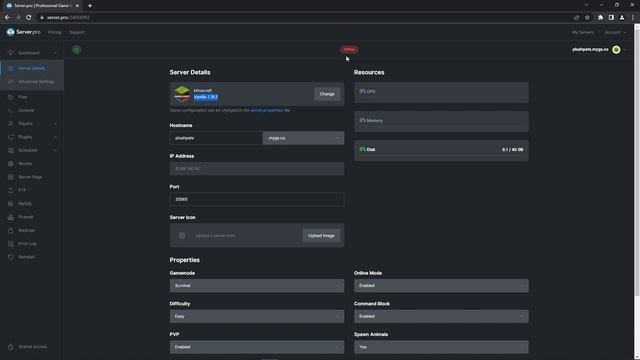Open the Server Page sidebar icon
The image size is (640, 360).
11,177
